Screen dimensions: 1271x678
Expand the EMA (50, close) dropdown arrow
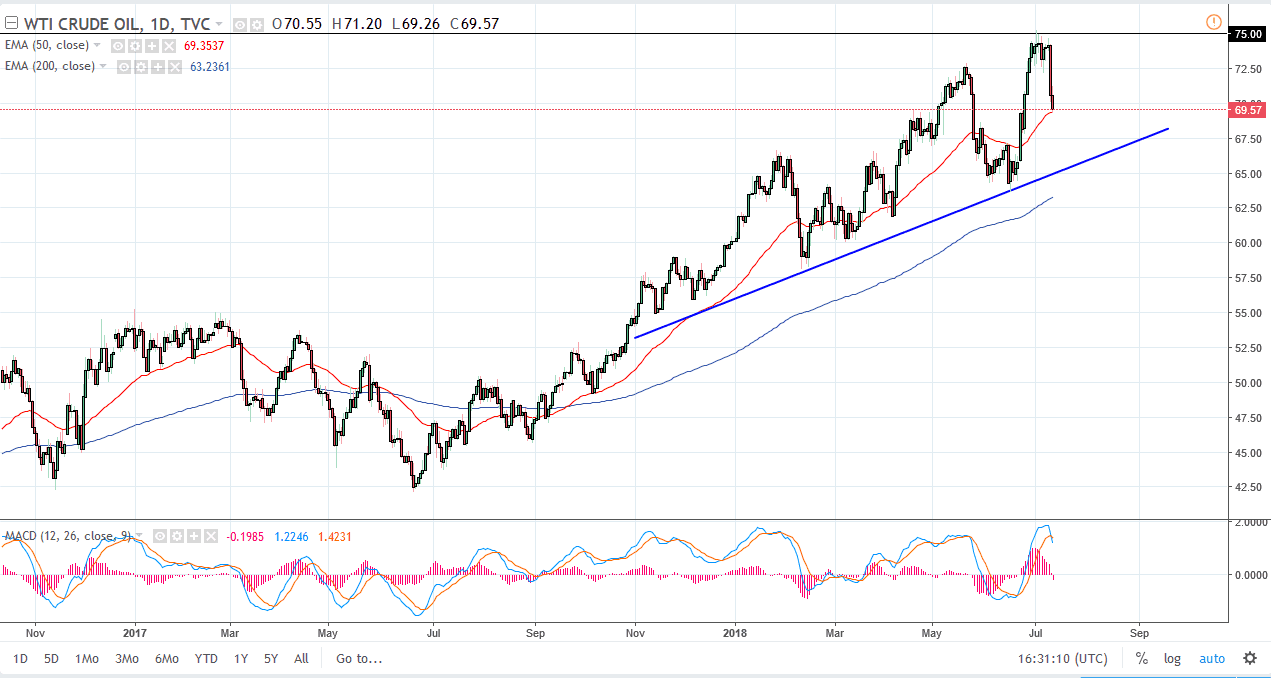tap(97, 45)
